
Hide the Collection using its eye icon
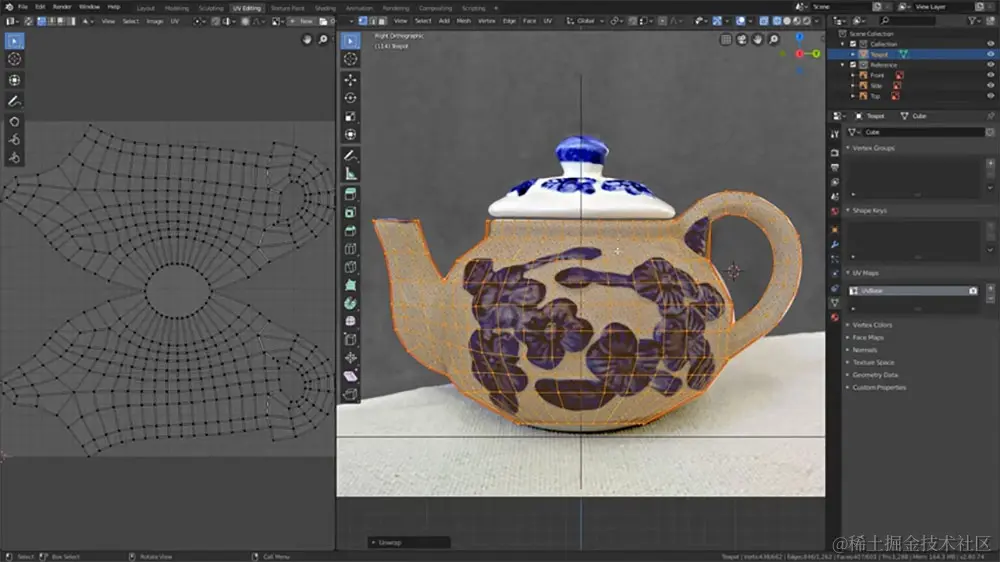click(x=990, y=44)
